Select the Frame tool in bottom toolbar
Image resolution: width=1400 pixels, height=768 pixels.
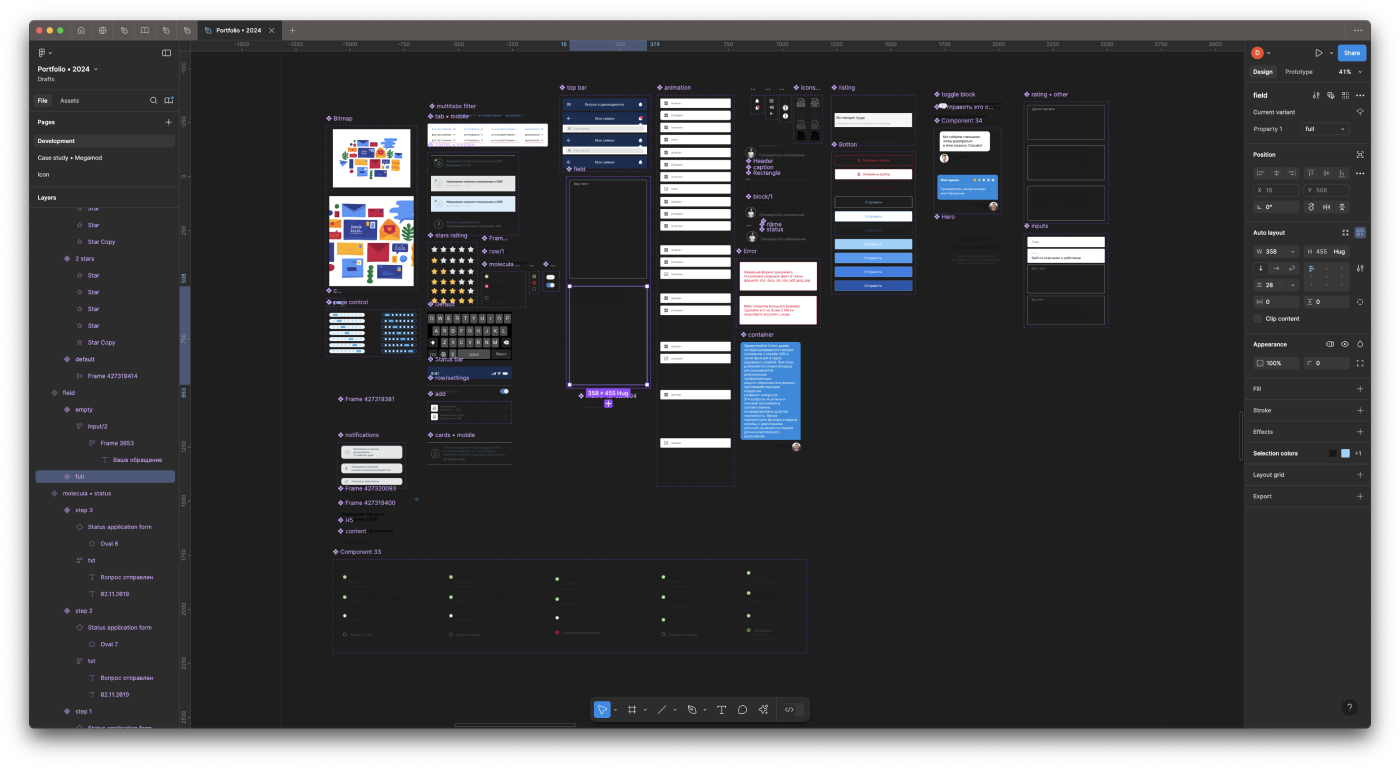click(632, 709)
